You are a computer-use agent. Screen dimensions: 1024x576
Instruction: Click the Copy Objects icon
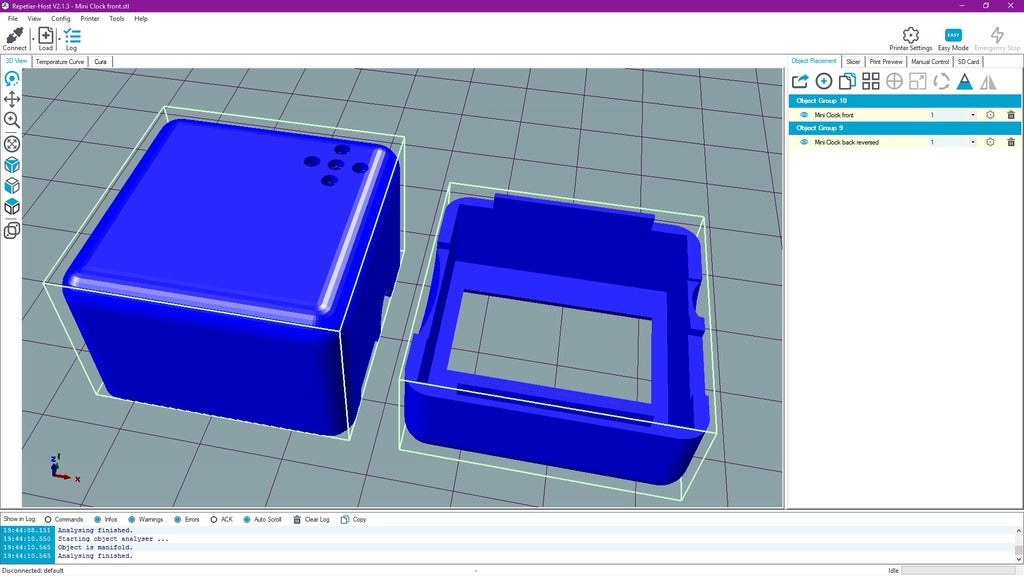[847, 81]
